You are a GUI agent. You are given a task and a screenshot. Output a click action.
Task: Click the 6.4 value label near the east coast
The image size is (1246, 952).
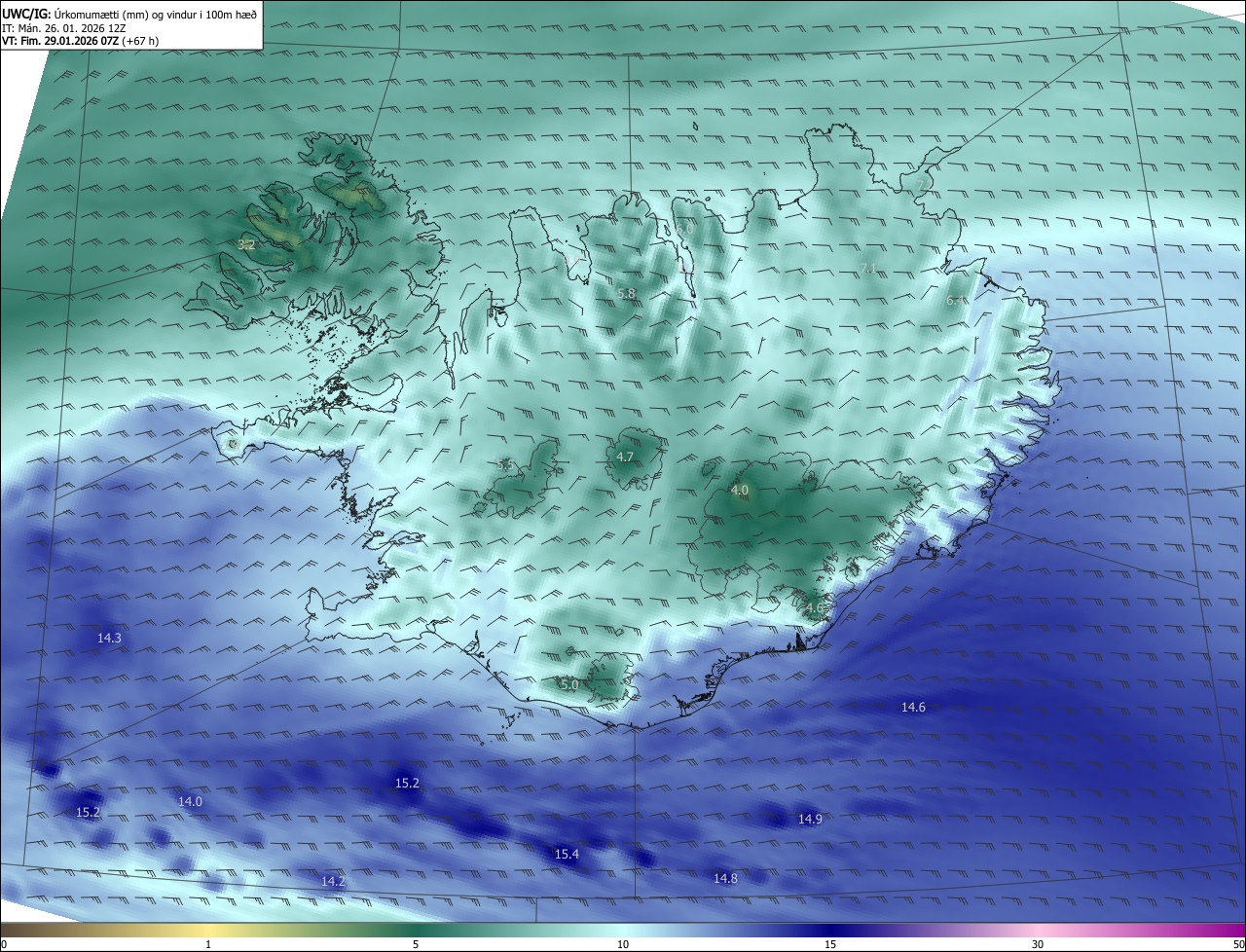(x=957, y=301)
